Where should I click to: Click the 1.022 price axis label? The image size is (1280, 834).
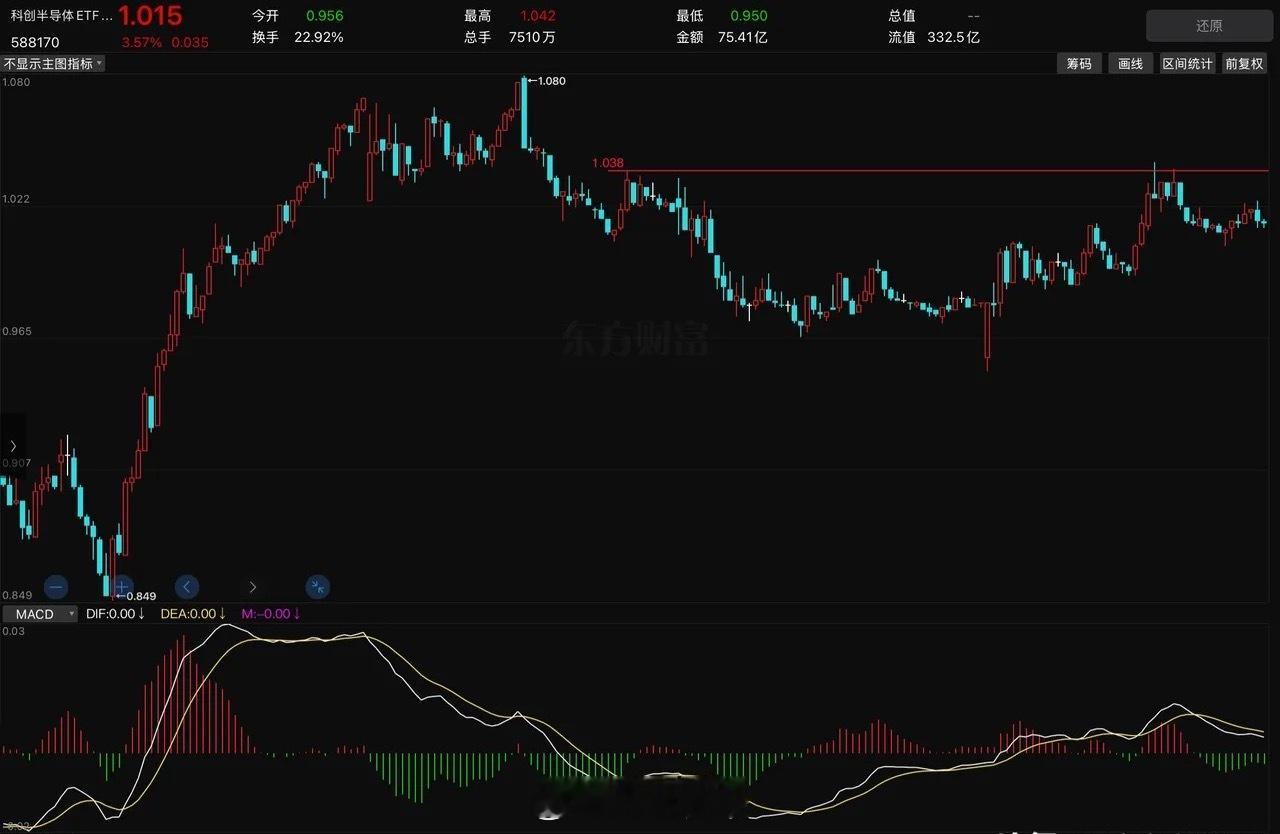pos(16,199)
